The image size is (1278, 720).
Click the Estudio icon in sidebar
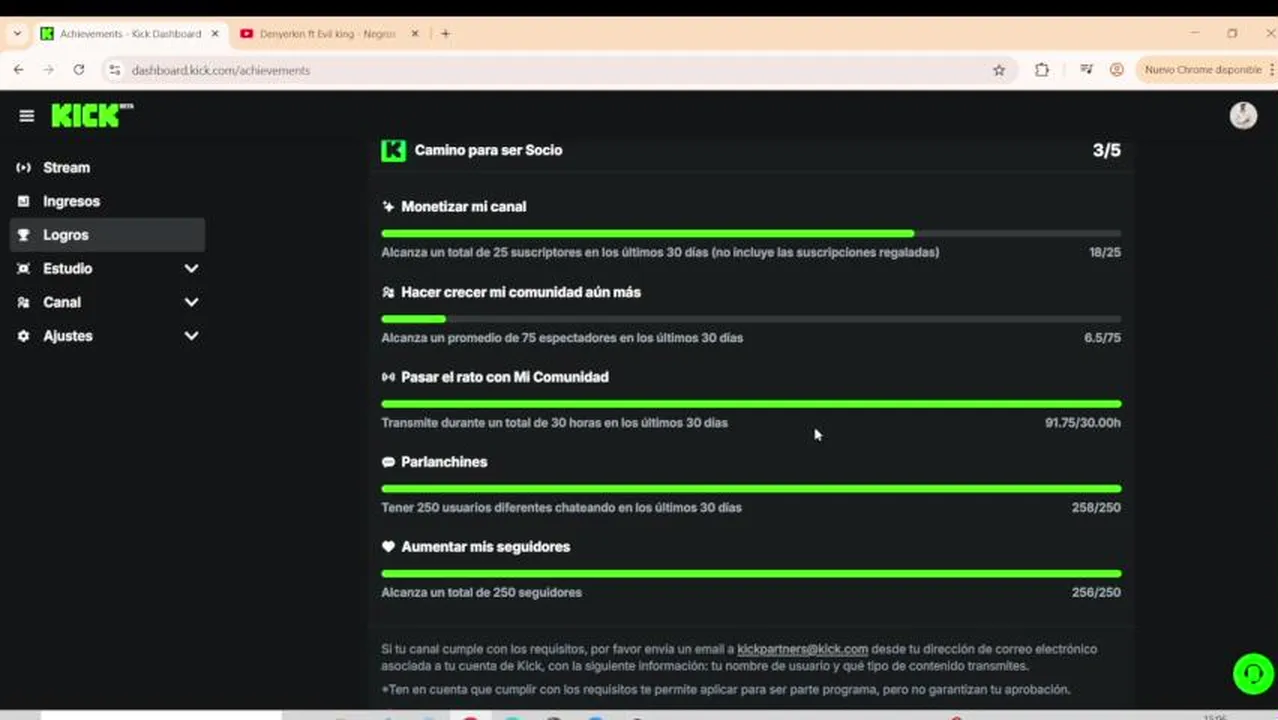tap(24, 269)
